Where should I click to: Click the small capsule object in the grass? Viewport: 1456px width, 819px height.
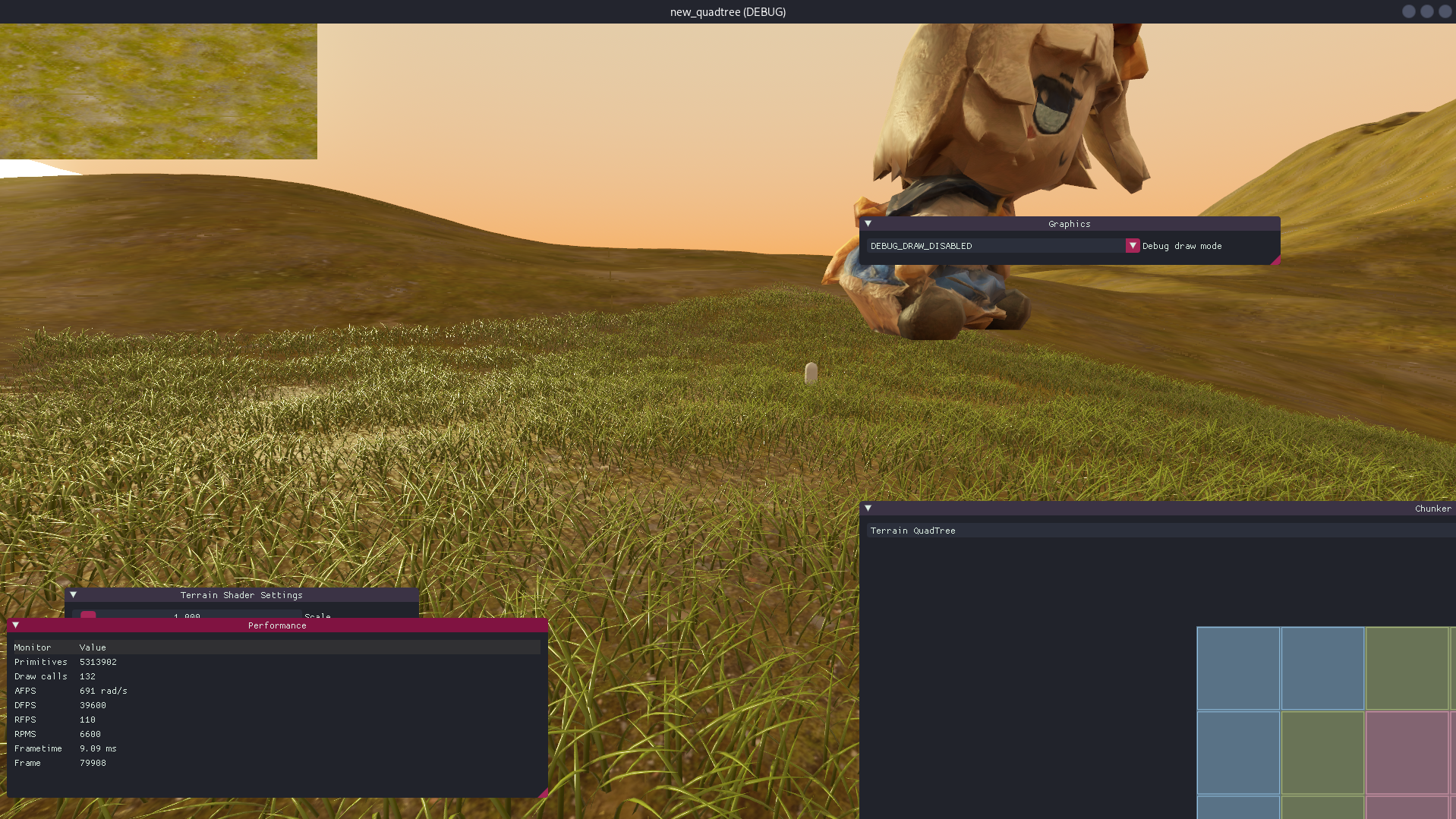pyautogui.click(x=811, y=373)
